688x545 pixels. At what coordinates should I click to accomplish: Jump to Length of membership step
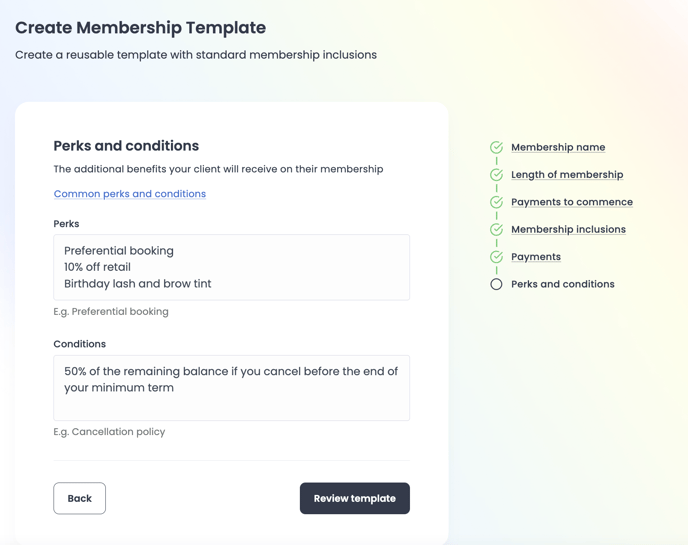point(566,175)
